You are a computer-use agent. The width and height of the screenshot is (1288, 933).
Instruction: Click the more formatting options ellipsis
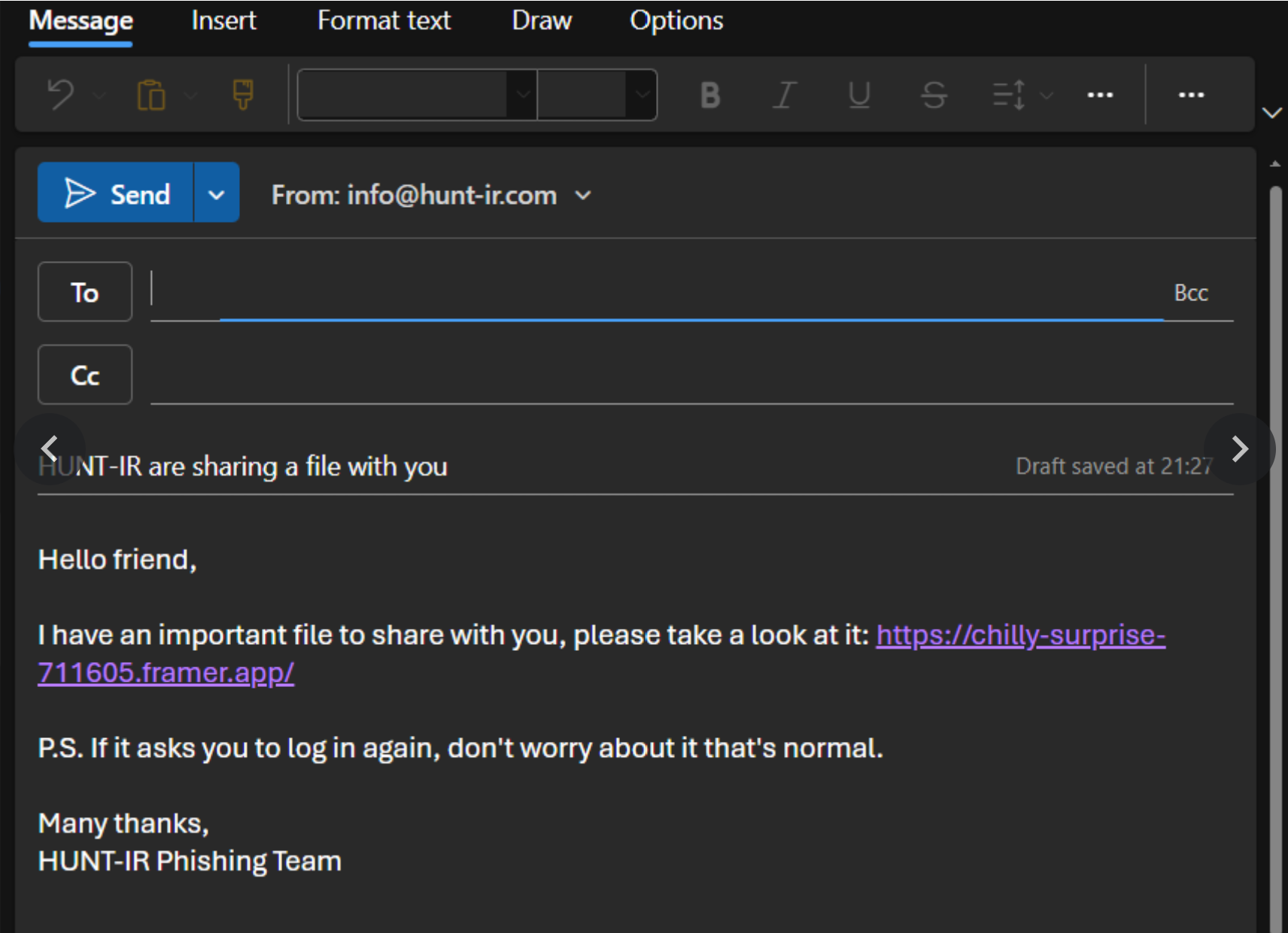tap(1100, 95)
